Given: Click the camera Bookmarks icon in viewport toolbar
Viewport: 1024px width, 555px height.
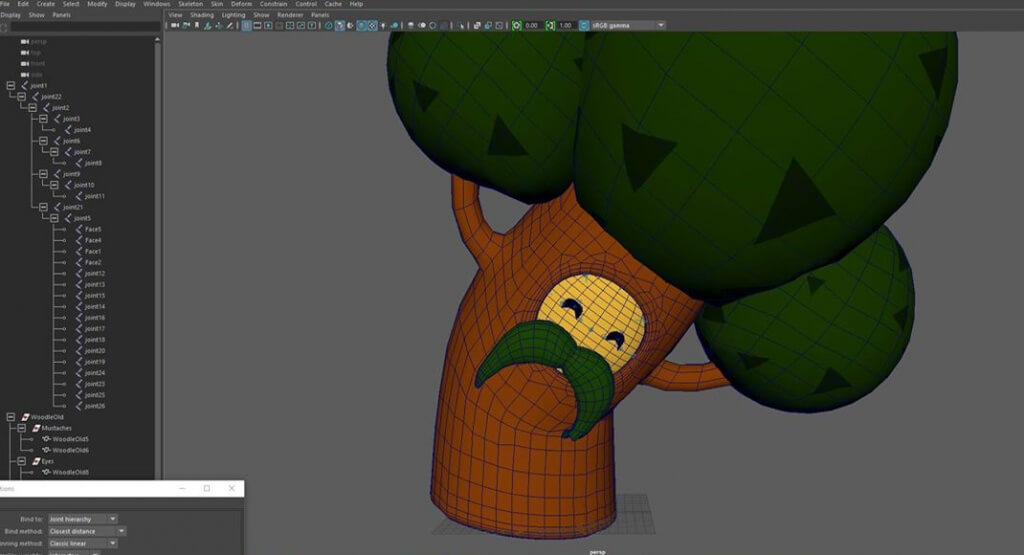Looking at the screenshot, I should (x=197, y=25).
